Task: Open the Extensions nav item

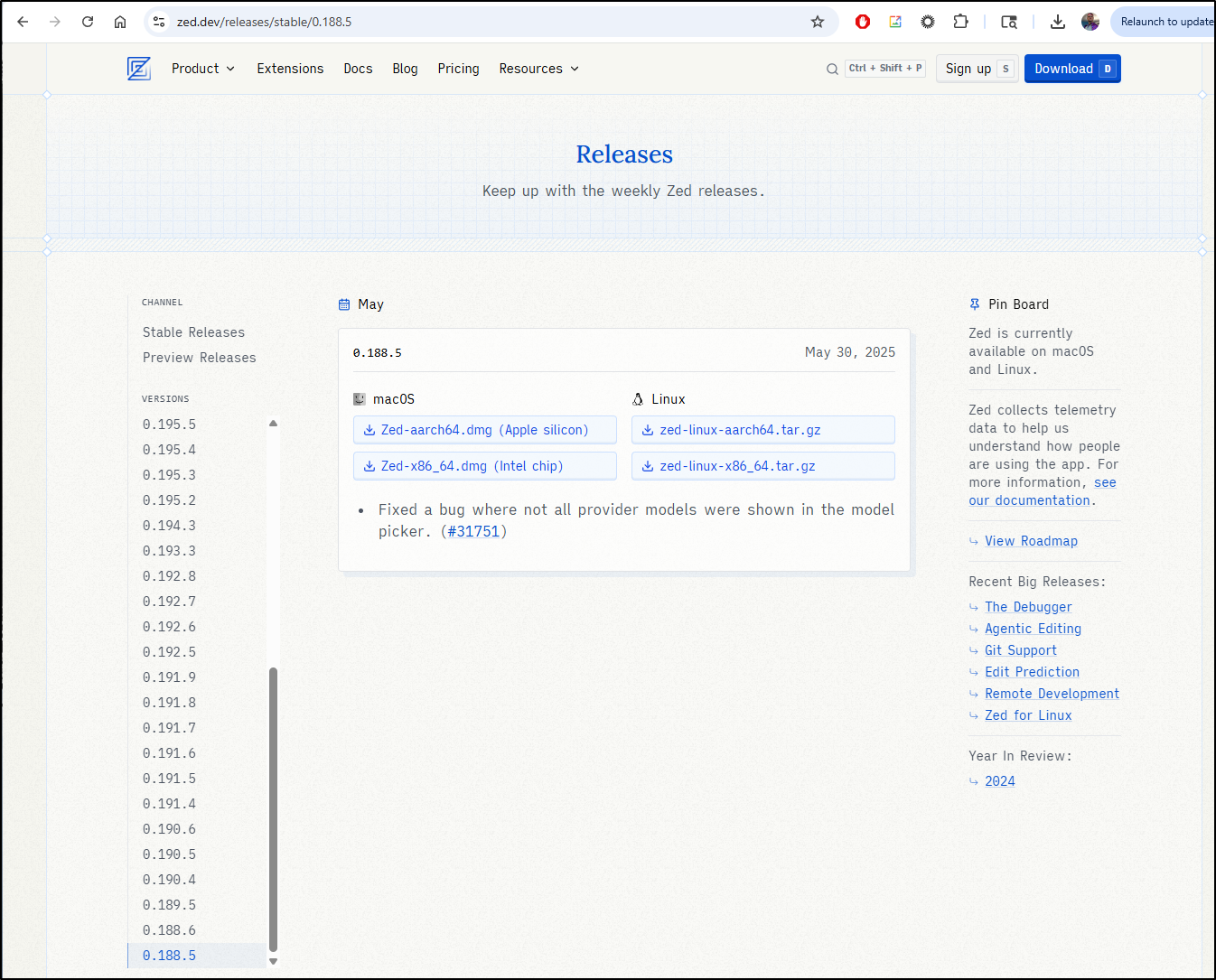Action: (290, 69)
